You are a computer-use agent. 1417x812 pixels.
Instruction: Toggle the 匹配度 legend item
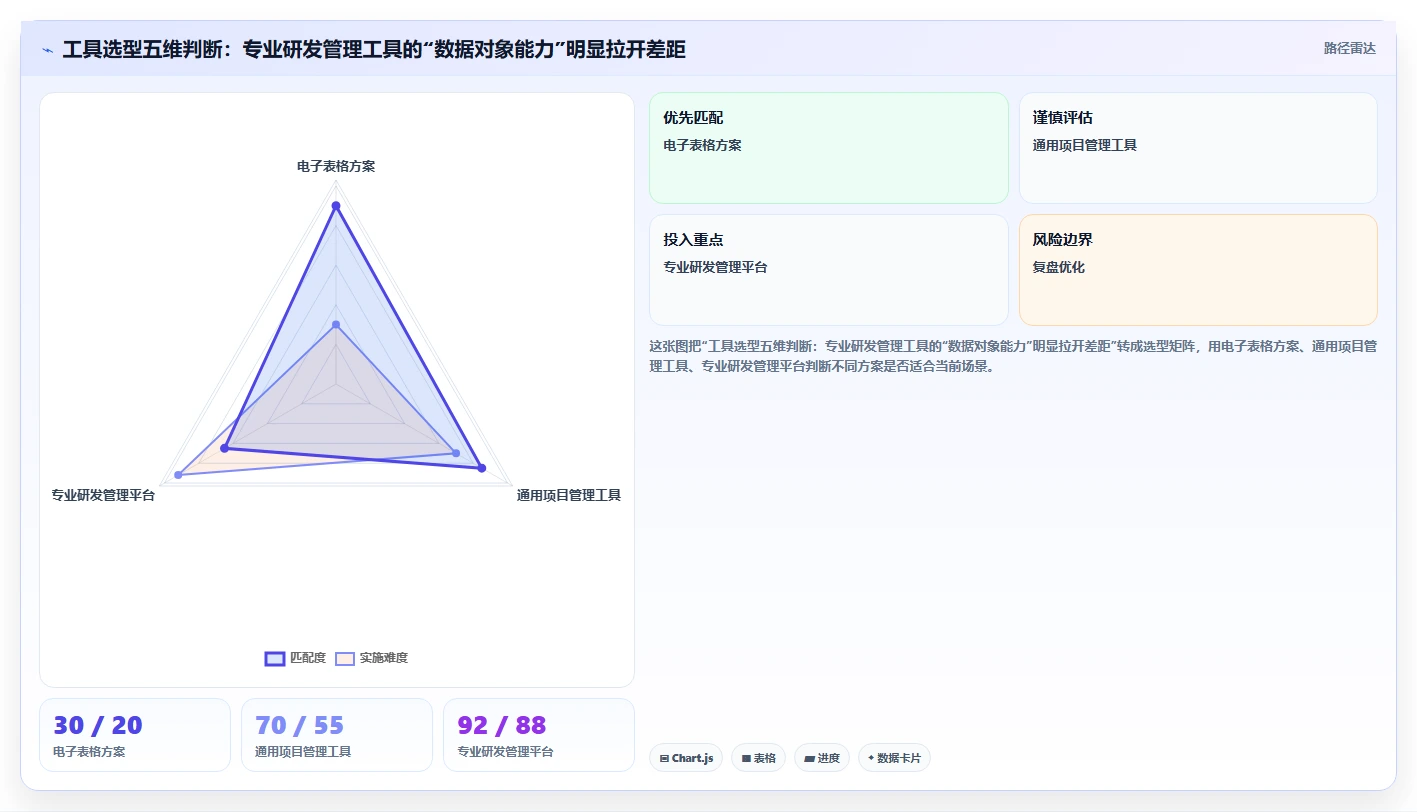295,658
